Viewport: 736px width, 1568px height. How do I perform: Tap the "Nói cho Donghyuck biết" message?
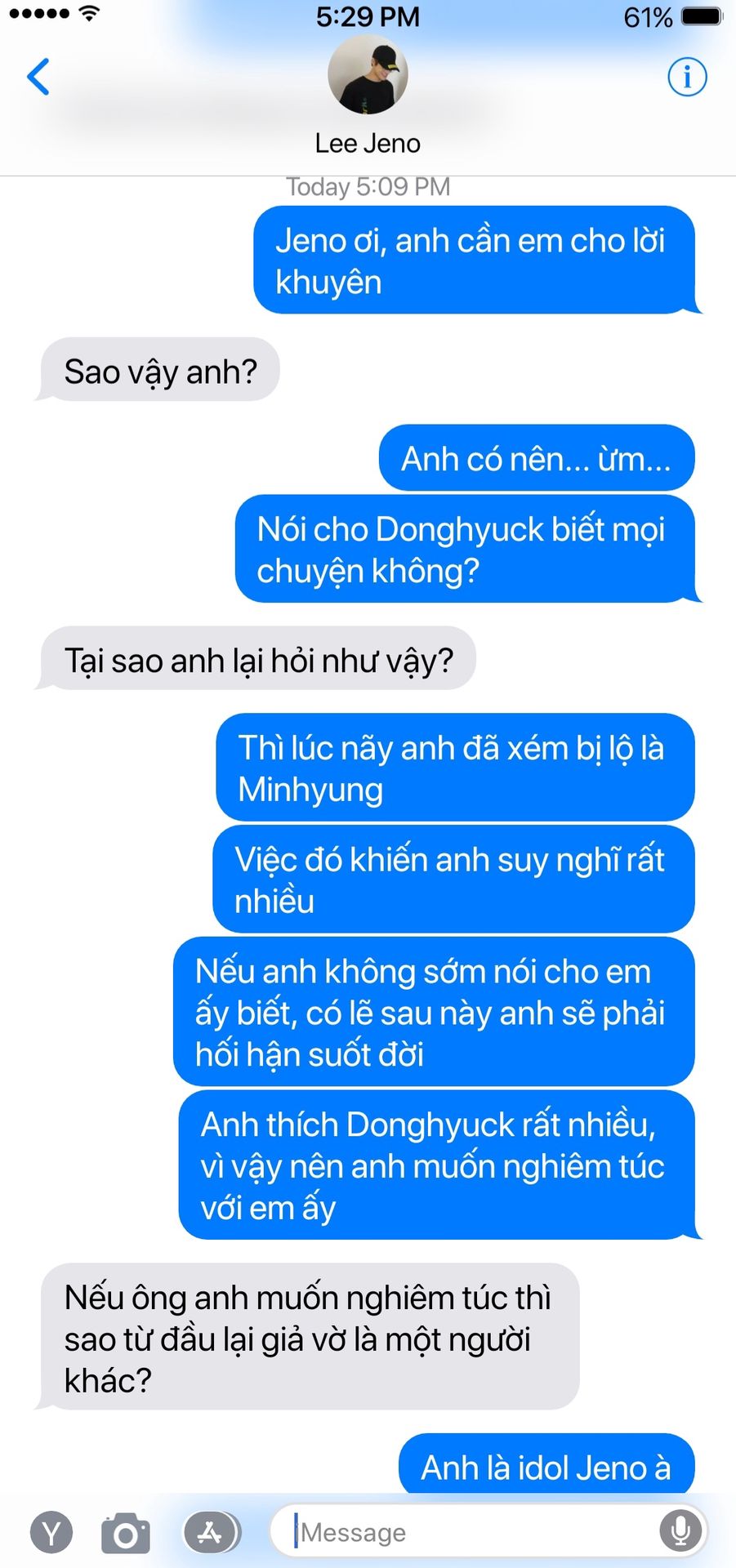pyautogui.click(x=466, y=549)
